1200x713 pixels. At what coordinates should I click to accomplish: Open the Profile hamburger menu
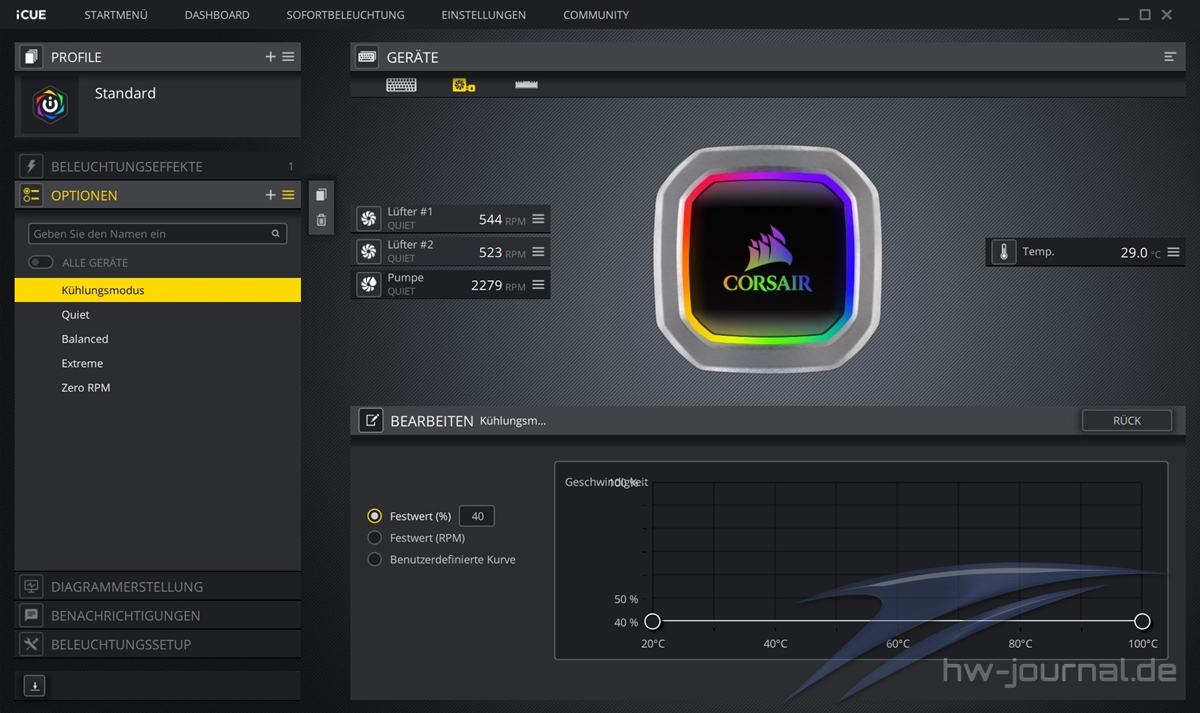pos(288,57)
